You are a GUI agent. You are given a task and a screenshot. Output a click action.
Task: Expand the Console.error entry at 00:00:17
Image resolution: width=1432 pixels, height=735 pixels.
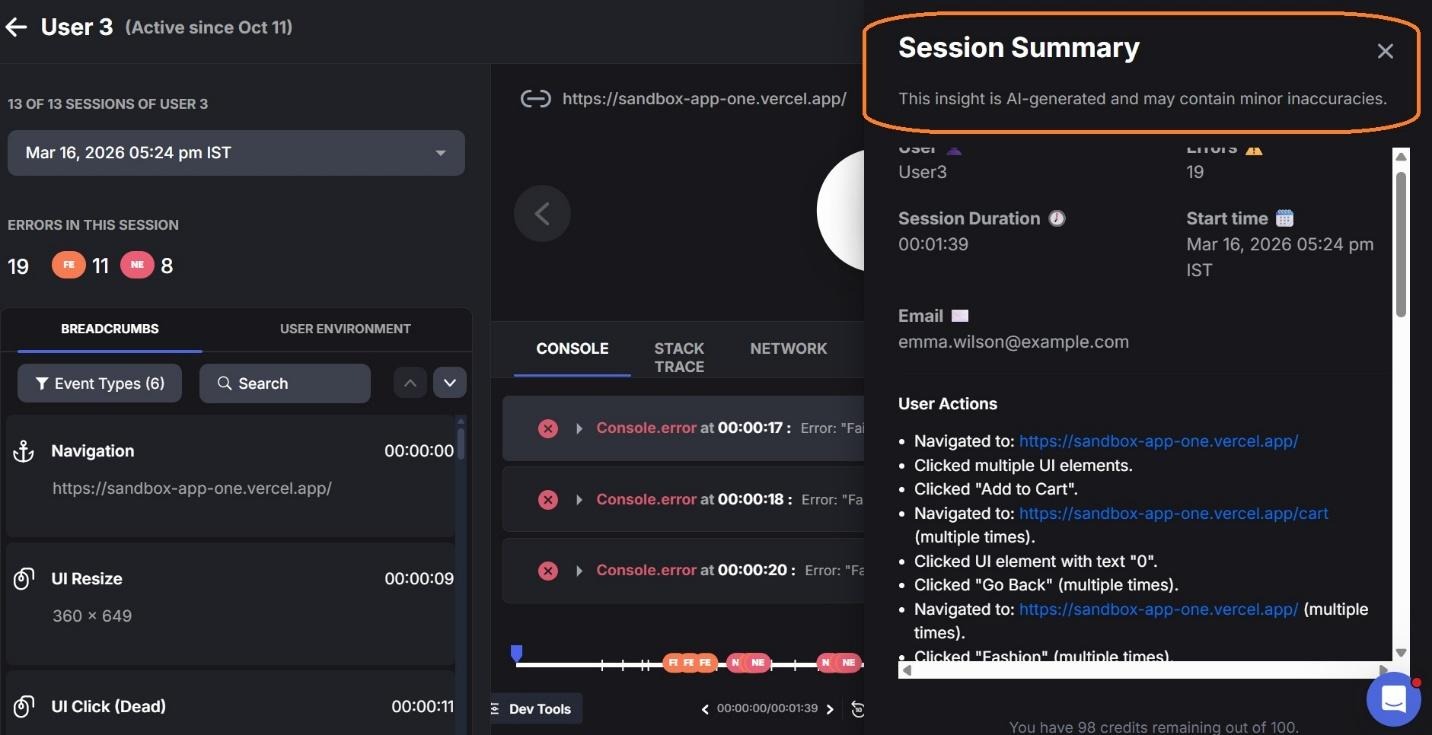tap(579, 428)
